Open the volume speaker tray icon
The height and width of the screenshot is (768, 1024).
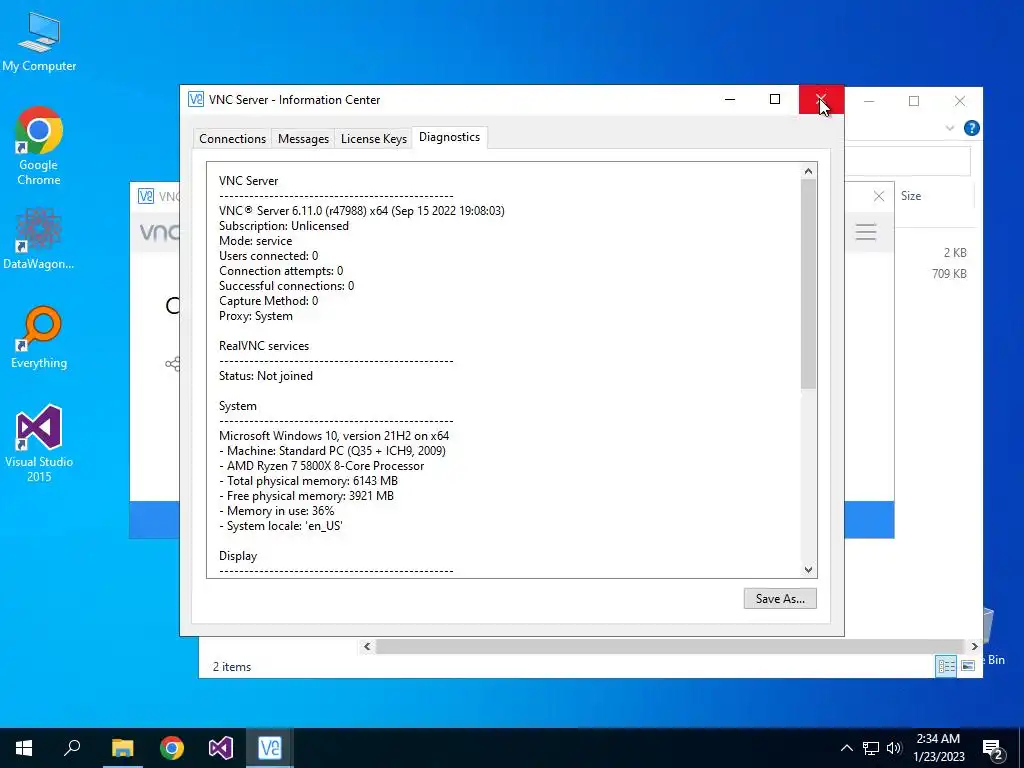coord(894,748)
